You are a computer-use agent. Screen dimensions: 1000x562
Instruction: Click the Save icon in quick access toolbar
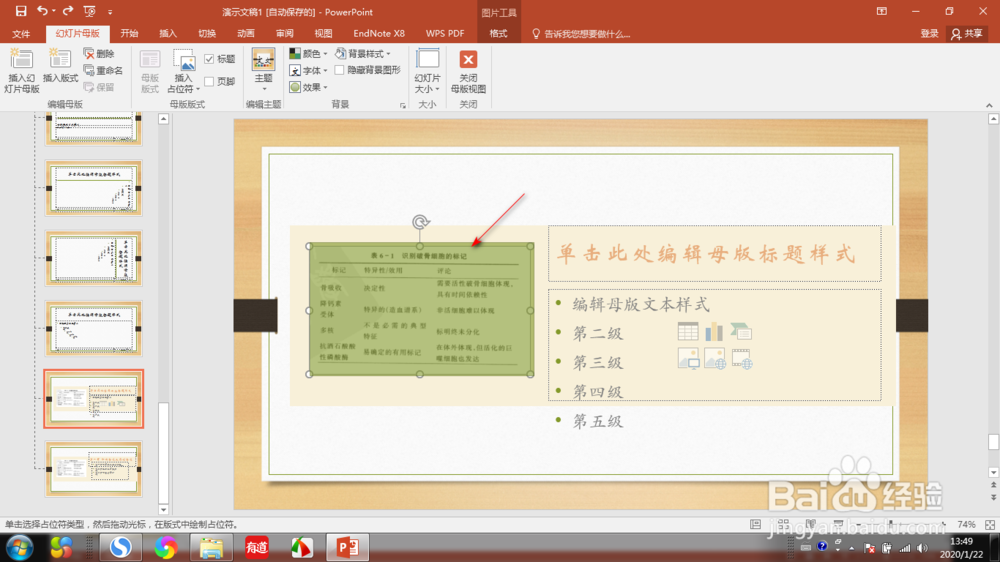(x=20, y=11)
